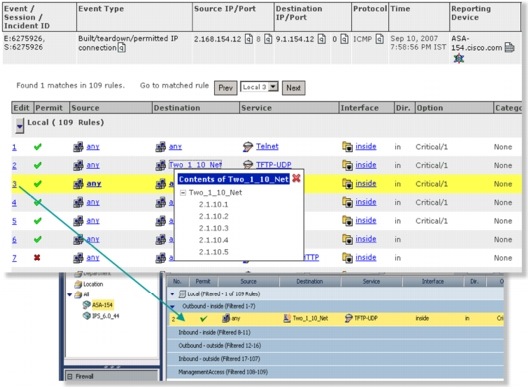The width and height of the screenshot is (529, 389).
Task: Open rule 1 edit link
Action: [14, 147]
